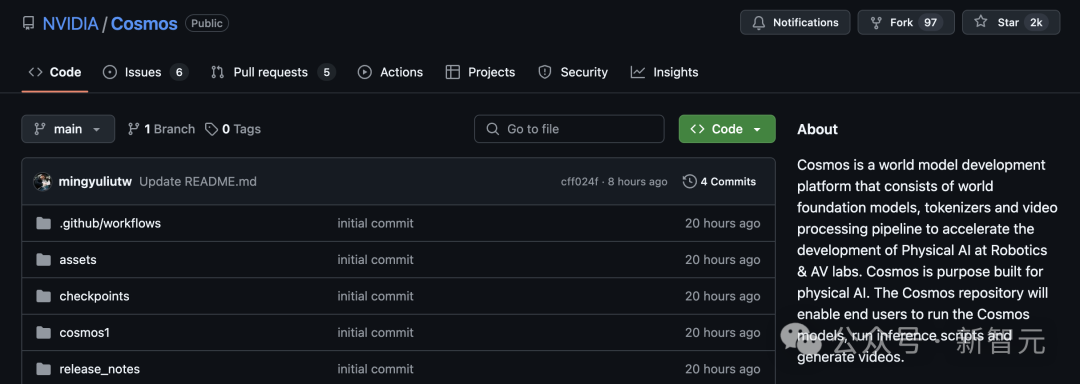Image resolution: width=1080 pixels, height=384 pixels.
Task: Open the checkpoints folder
Action: pos(94,296)
